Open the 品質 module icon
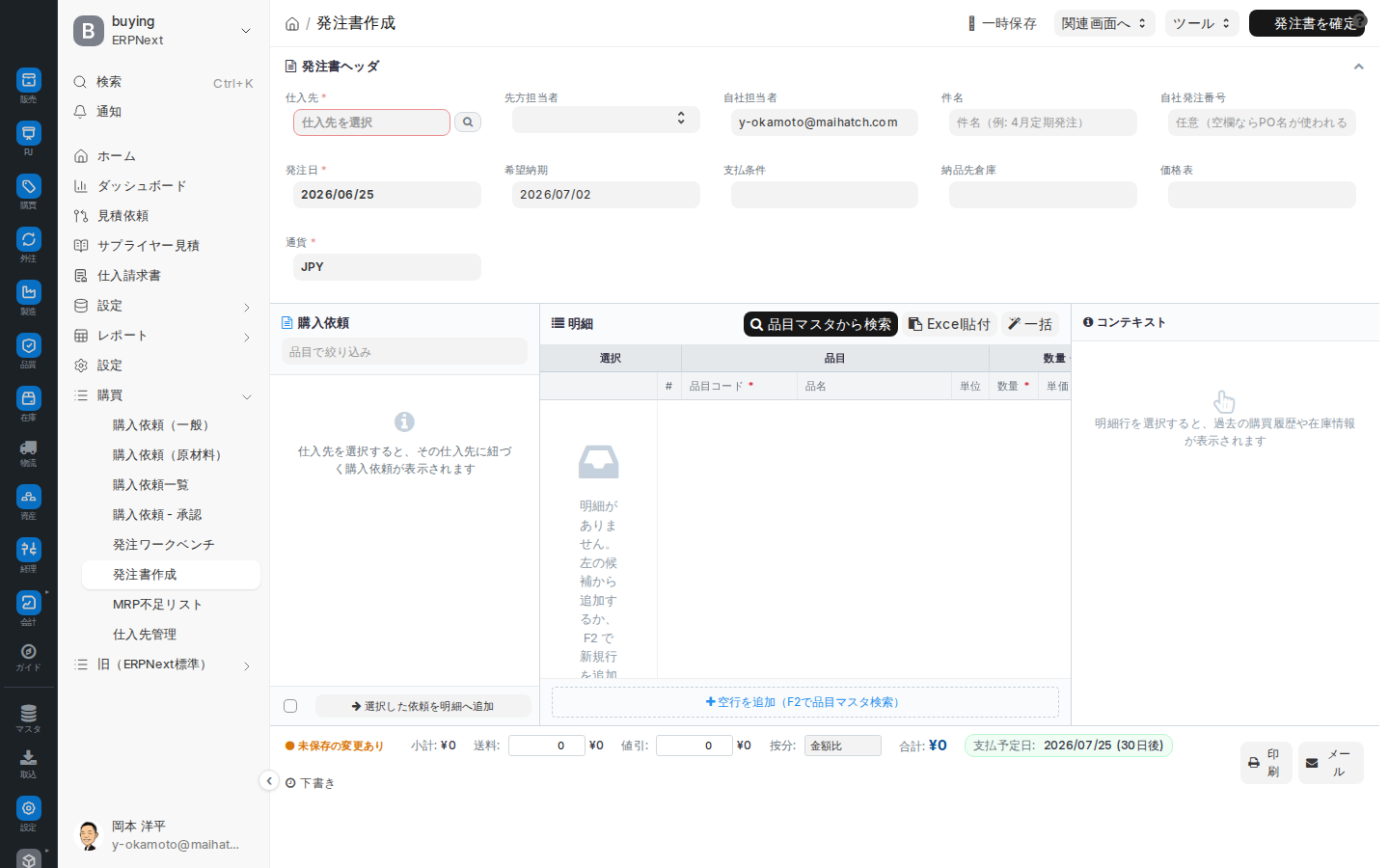Image resolution: width=1389 pixels, height=868 pixels. click(x=29, y=345)
